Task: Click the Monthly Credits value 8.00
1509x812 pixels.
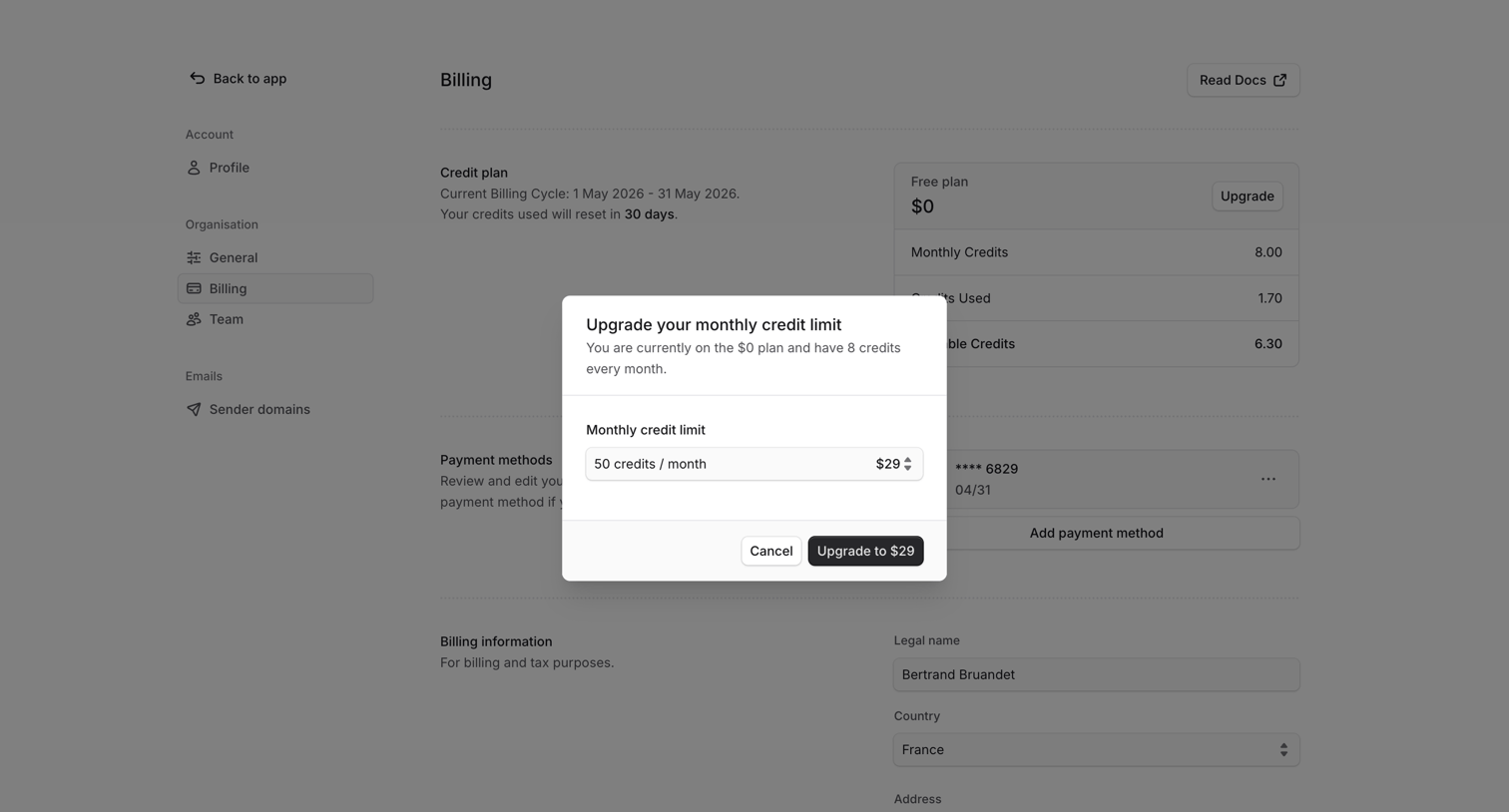Action: coord(1267,252)
